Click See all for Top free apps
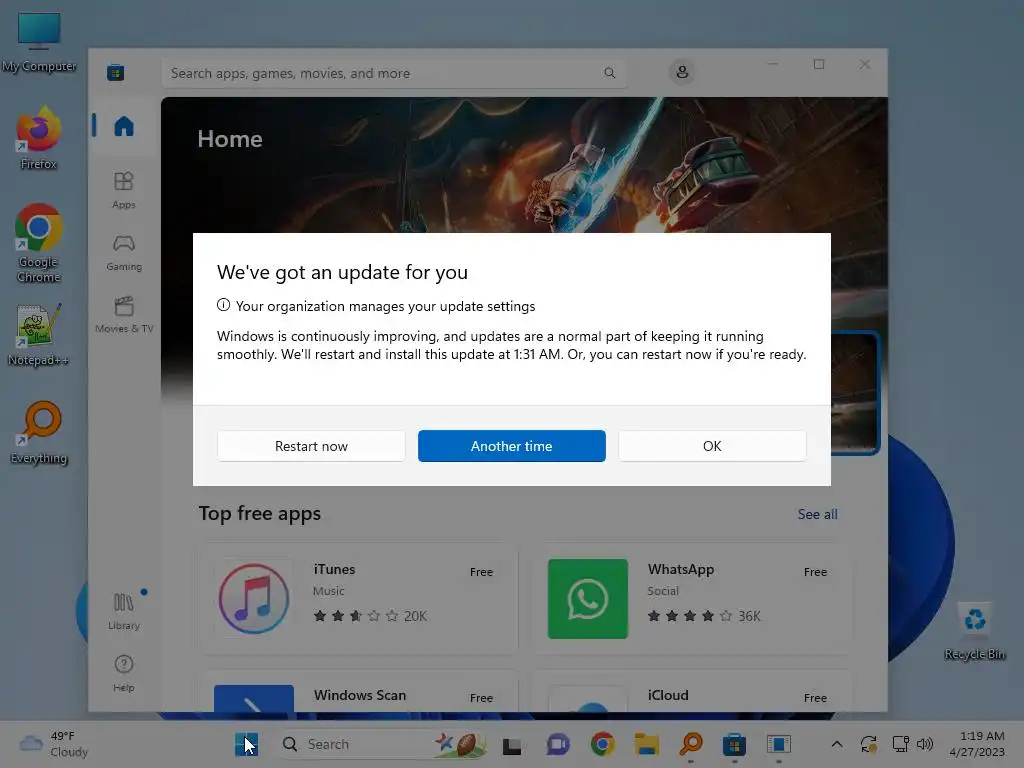The height and width of the screenshot is (768, 1024). click(x=817, y=514)
